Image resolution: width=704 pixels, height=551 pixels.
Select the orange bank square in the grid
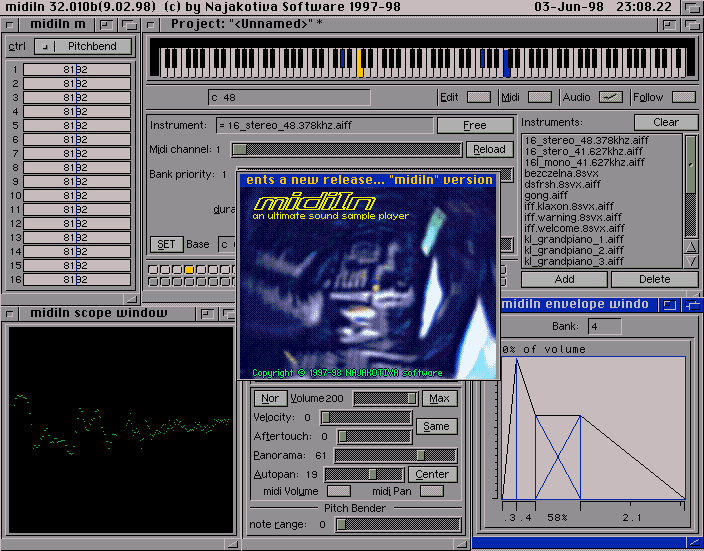click(x=189, y=269)
